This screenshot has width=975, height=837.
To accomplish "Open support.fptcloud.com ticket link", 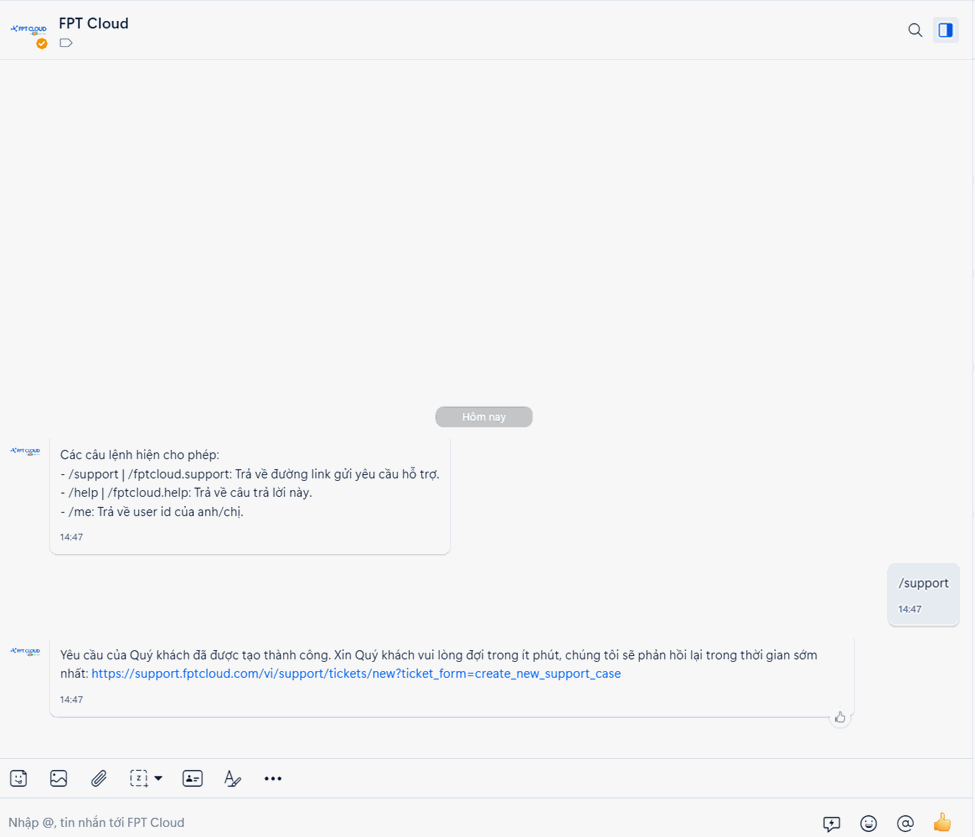I will tap(356, 673).
